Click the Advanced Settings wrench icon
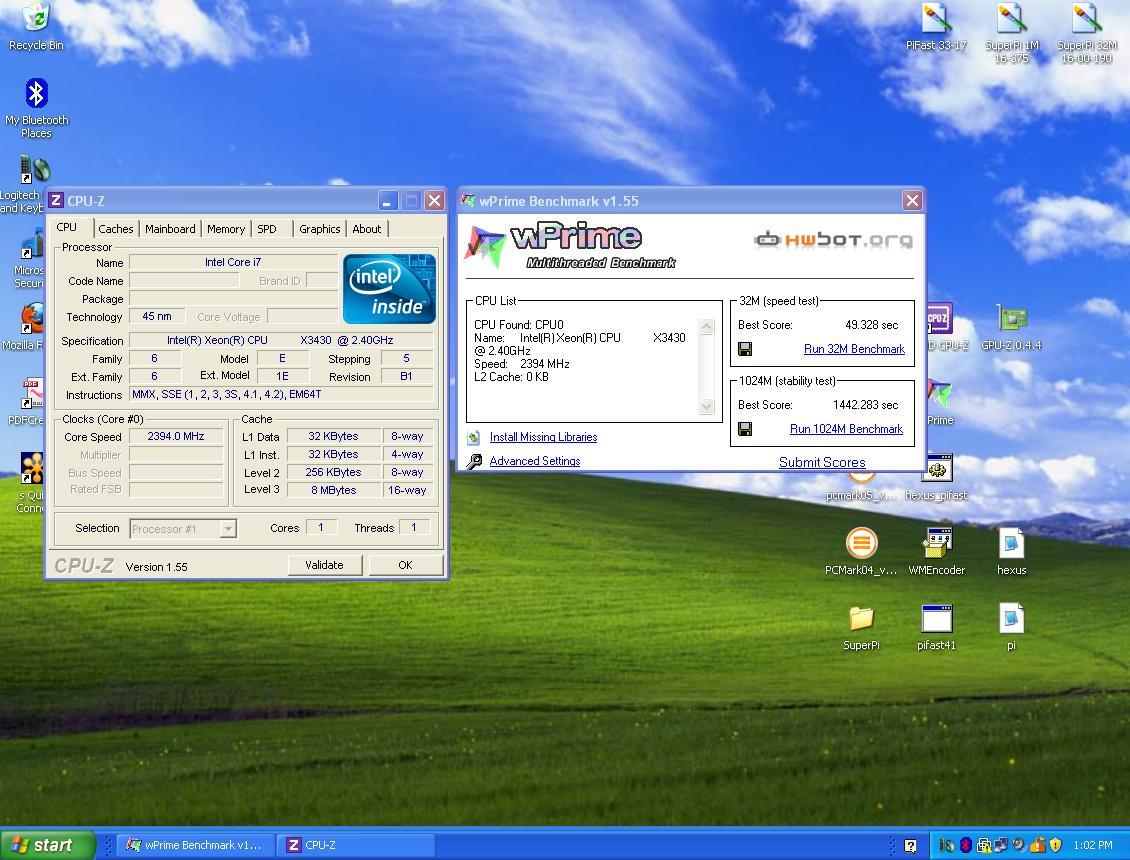The image size is (1130, 860). [473, 461]
